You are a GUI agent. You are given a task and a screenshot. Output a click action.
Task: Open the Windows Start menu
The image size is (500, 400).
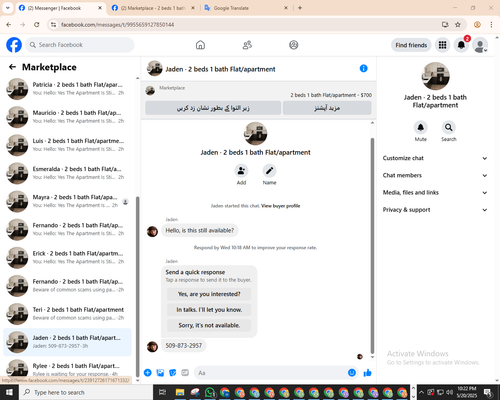9,392
